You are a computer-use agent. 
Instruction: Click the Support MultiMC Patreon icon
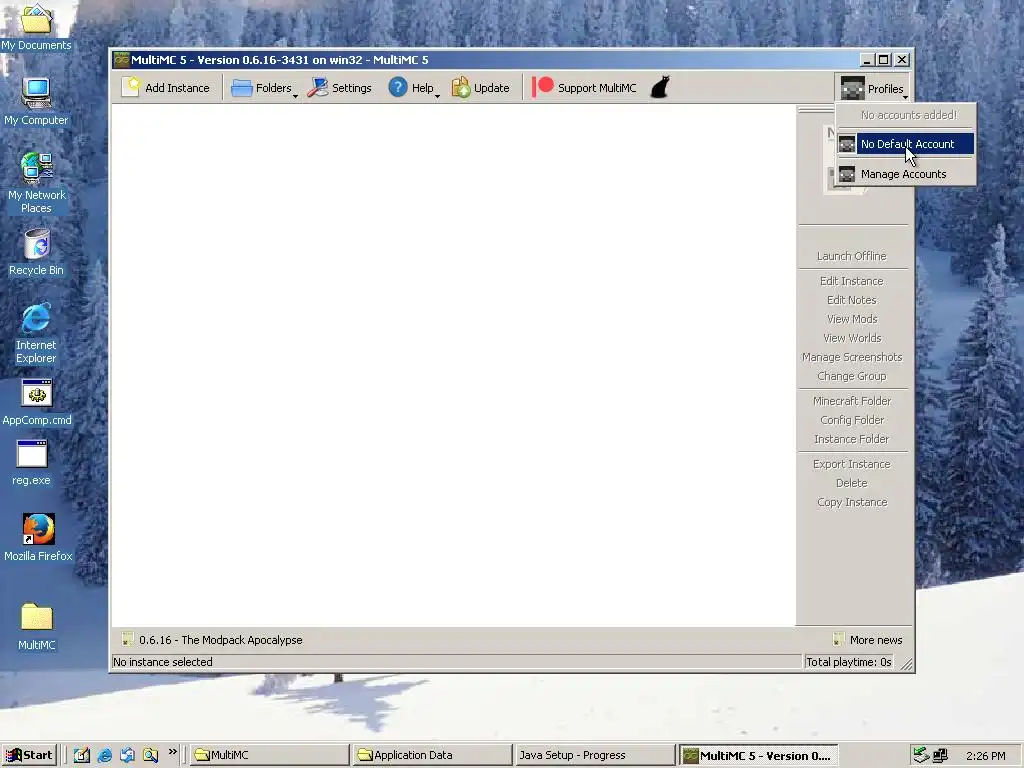(x=543, y=87)
